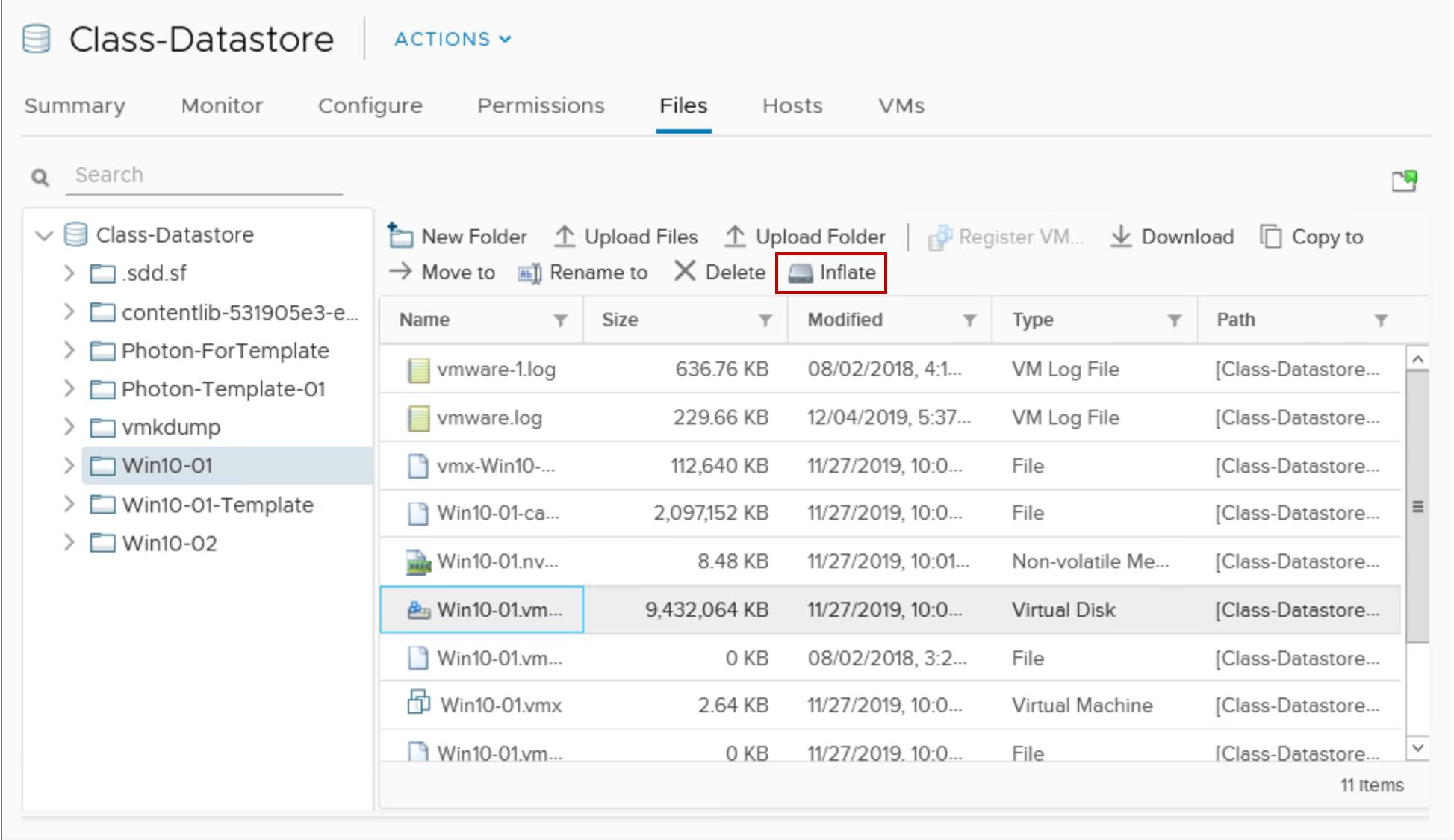Click the Win10-01.vmx virtual machine icon
1454x840 pixels.
[x=419, y=703]
